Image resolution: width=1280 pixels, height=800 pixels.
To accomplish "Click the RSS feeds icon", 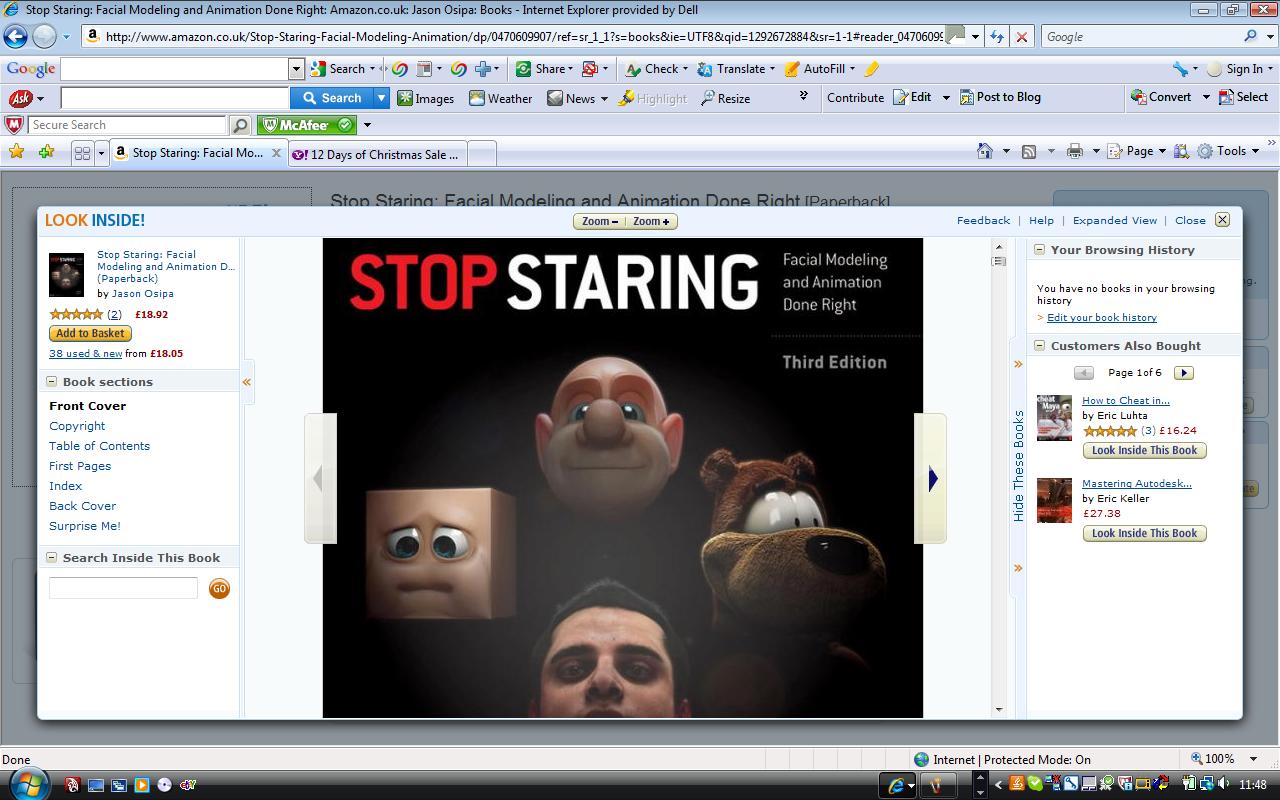I will pyautogui.click(x=1028, y=151).
